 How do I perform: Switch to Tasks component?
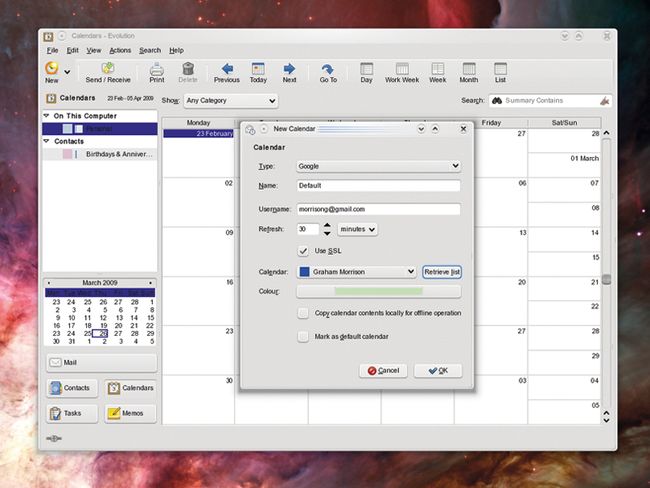pos(72,413)
